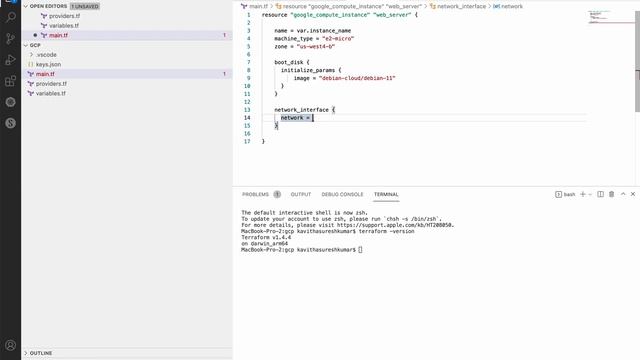
Task: Open the launch profile dropdown next to plus
Action: point(590,195)
